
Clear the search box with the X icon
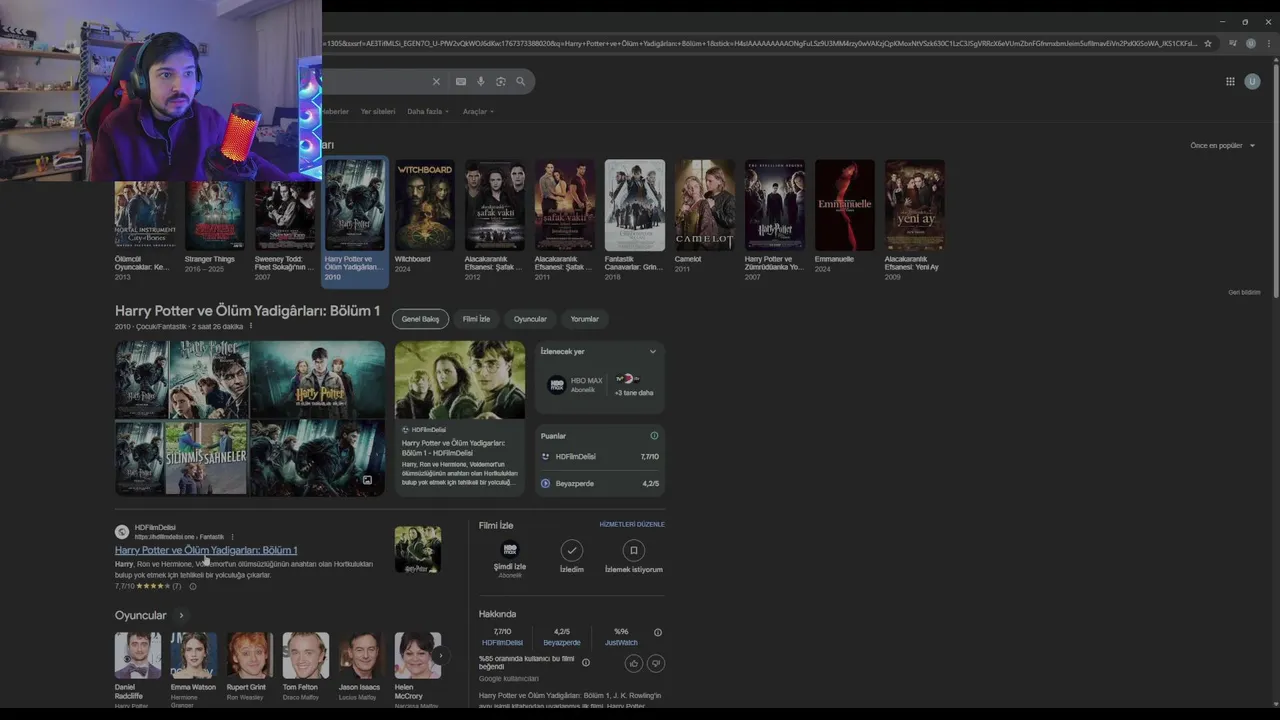(x=436, y=81)
